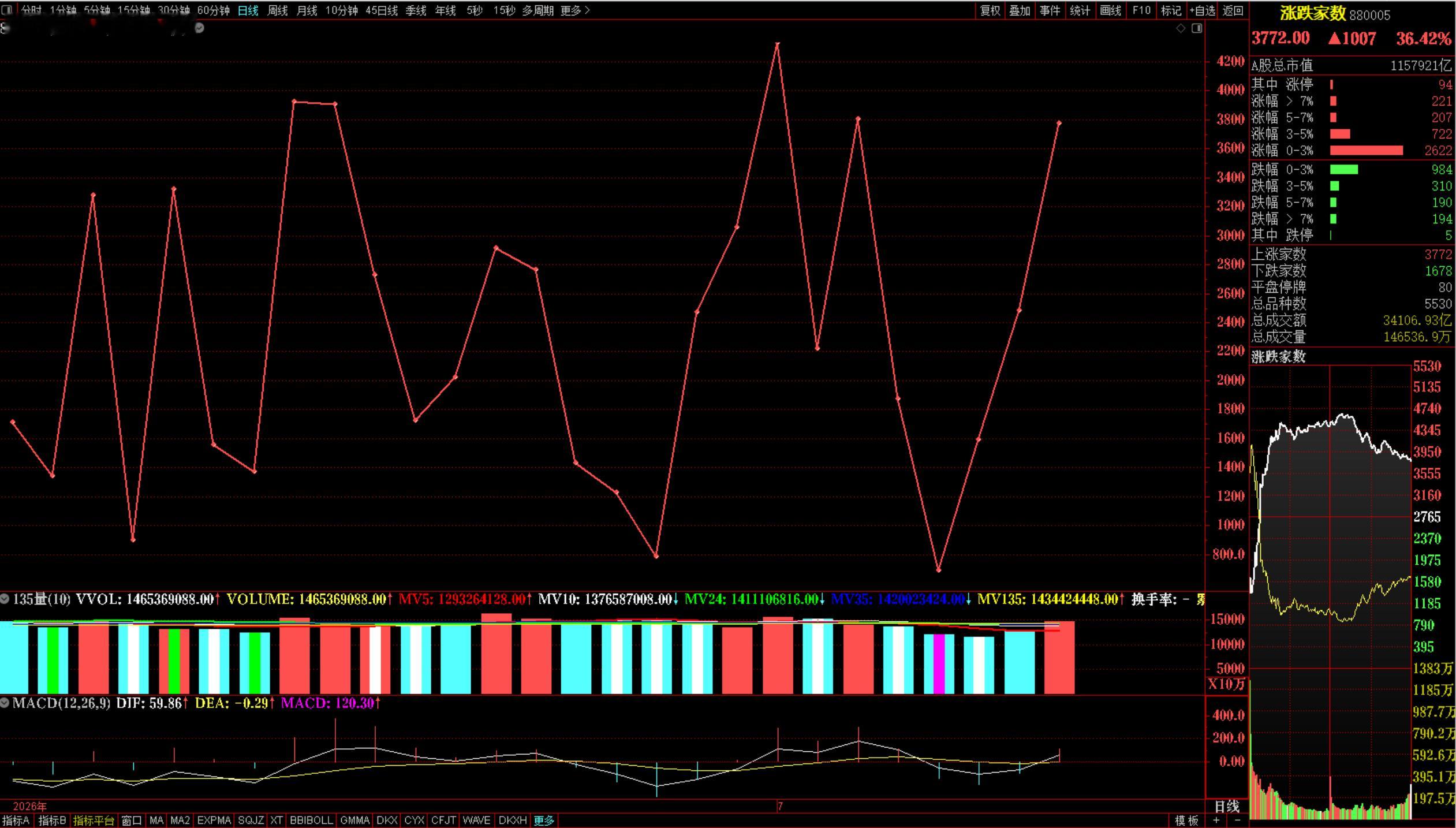Collapse the 135量 volume indicator panel
This screenshot has height=828, width=1456.
pyautogui.click(x=5, y=599)
